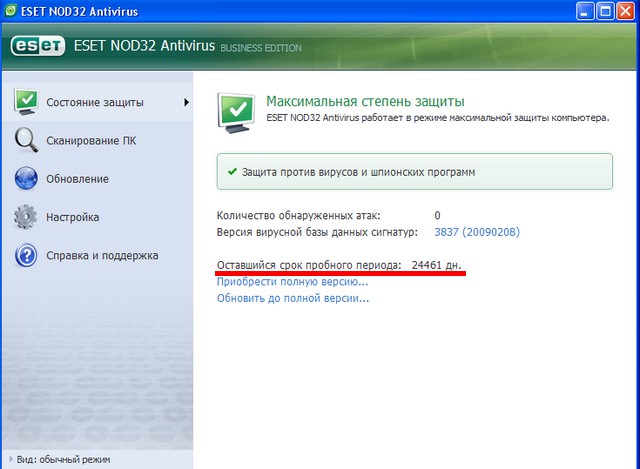Click the Обновление globe icon
Image resolution: width=640 pixels, height=469 pixels.
(26, 179)
